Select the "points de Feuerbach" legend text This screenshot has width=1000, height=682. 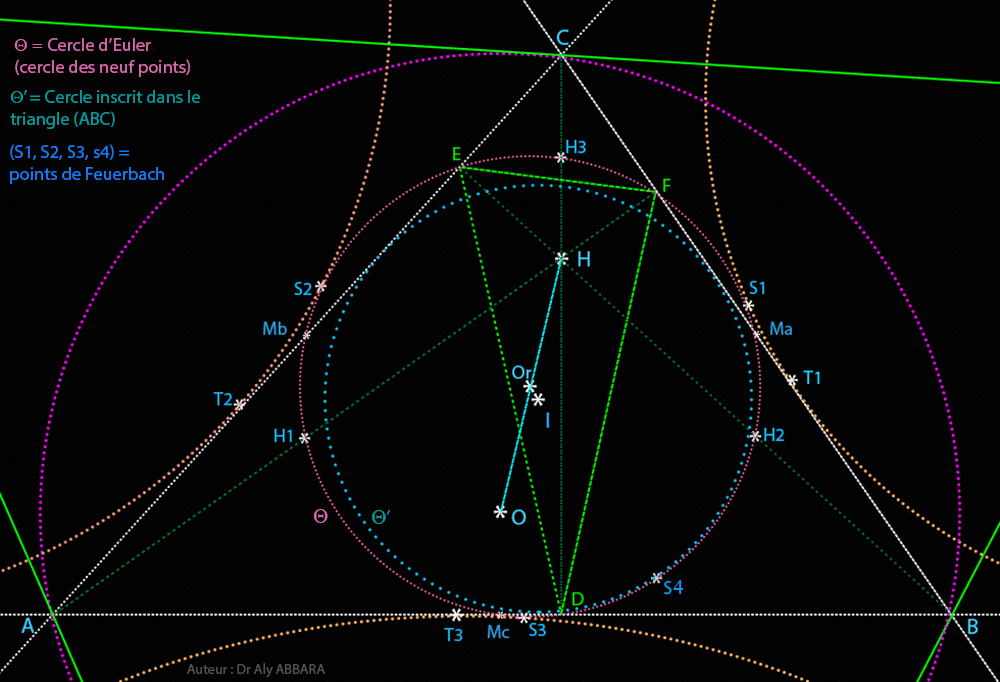click(87, 174)
